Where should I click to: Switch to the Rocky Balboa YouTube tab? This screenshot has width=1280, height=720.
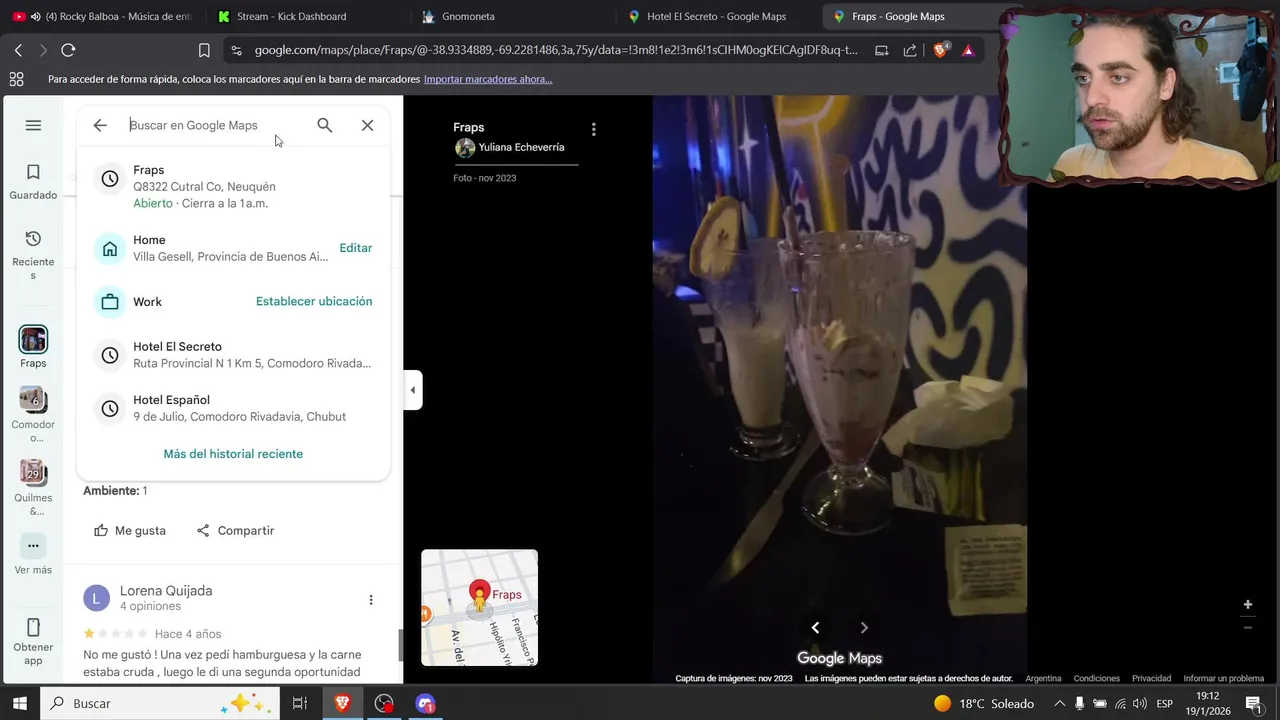point(103,16)
